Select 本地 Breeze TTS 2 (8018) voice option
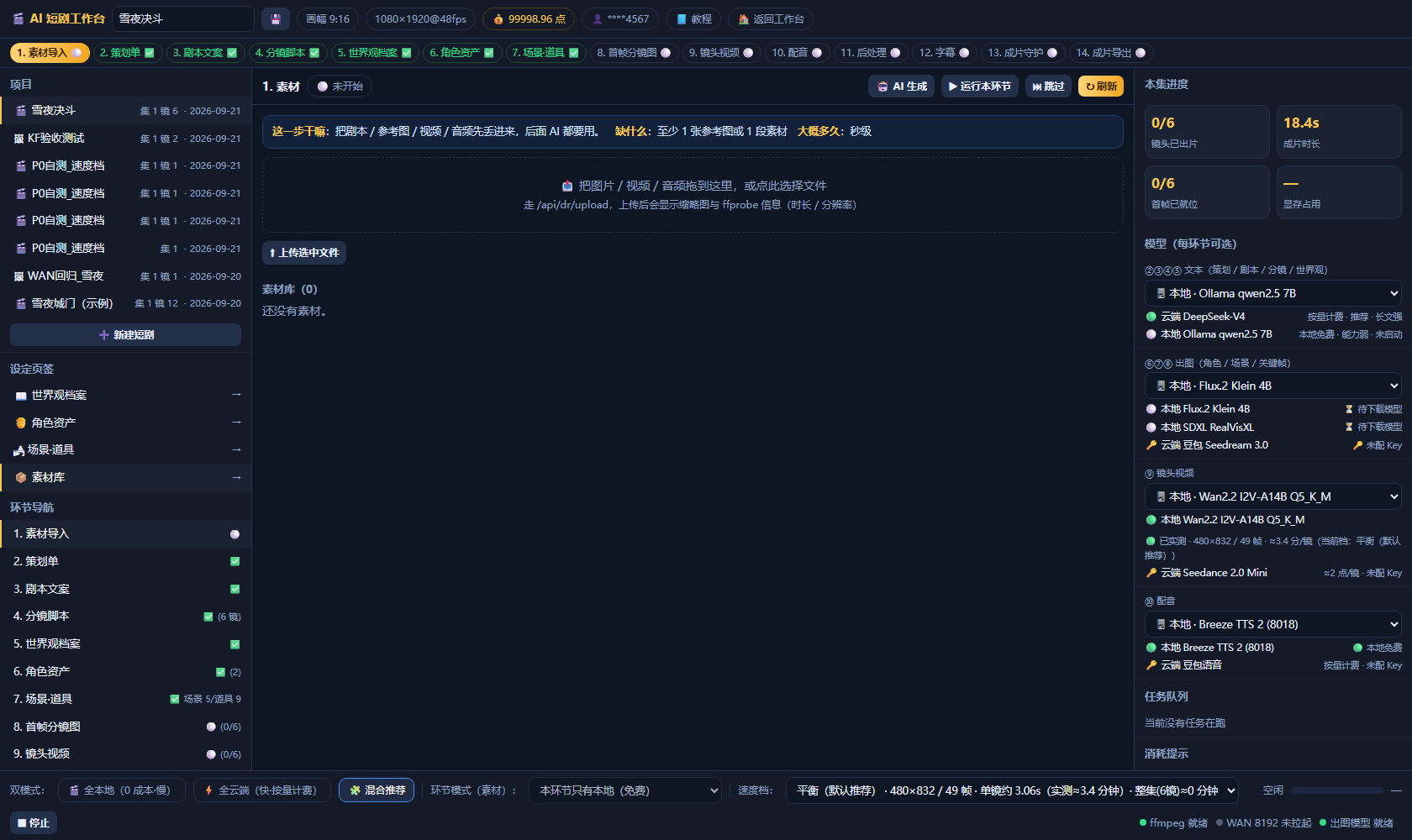Screen dimensions: 1412x840 tap(1273, 648)
